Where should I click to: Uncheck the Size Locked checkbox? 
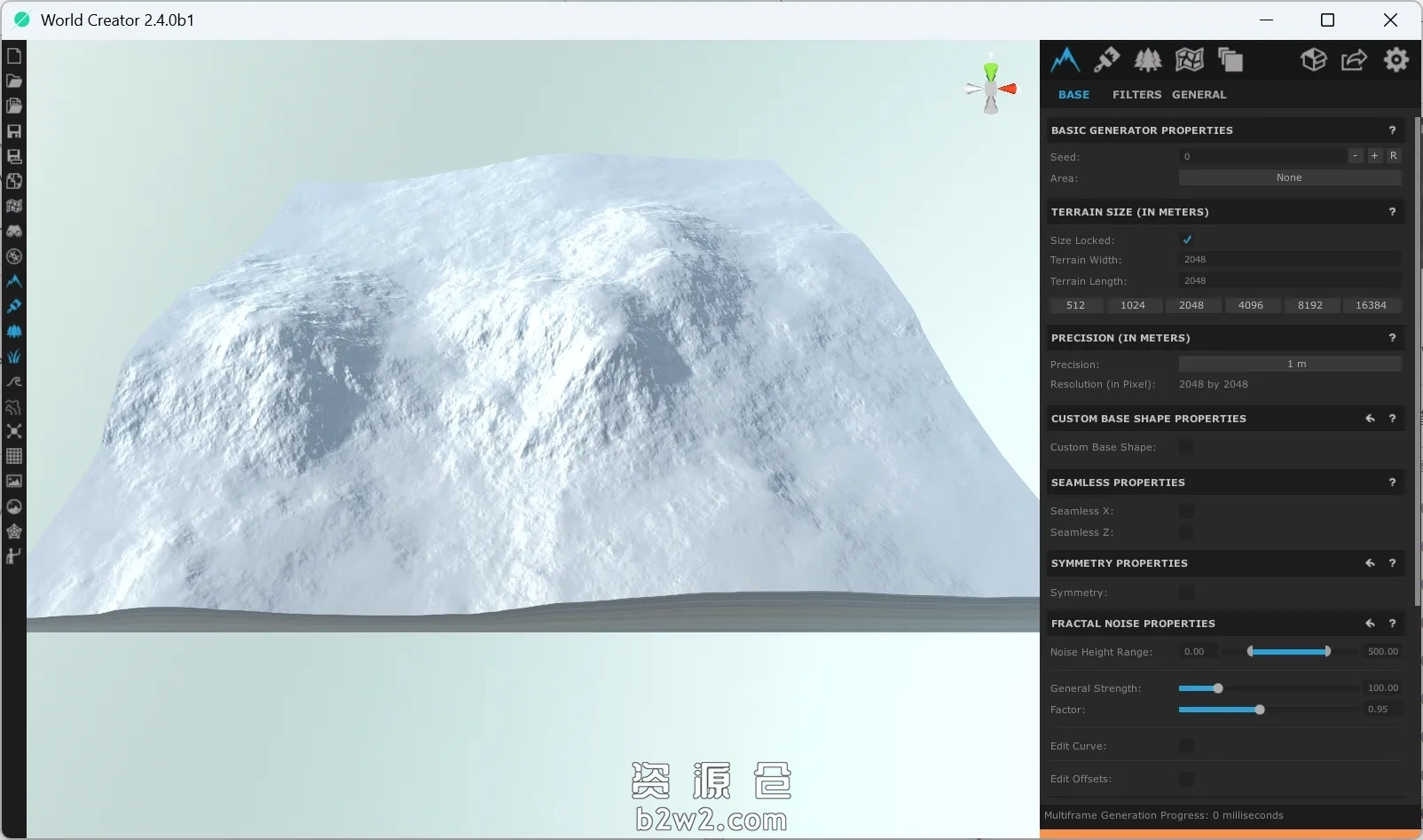point(1187,239)
